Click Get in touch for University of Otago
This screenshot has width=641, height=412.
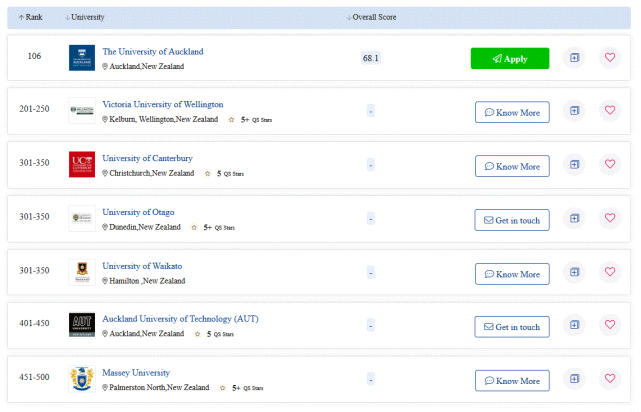512,219
